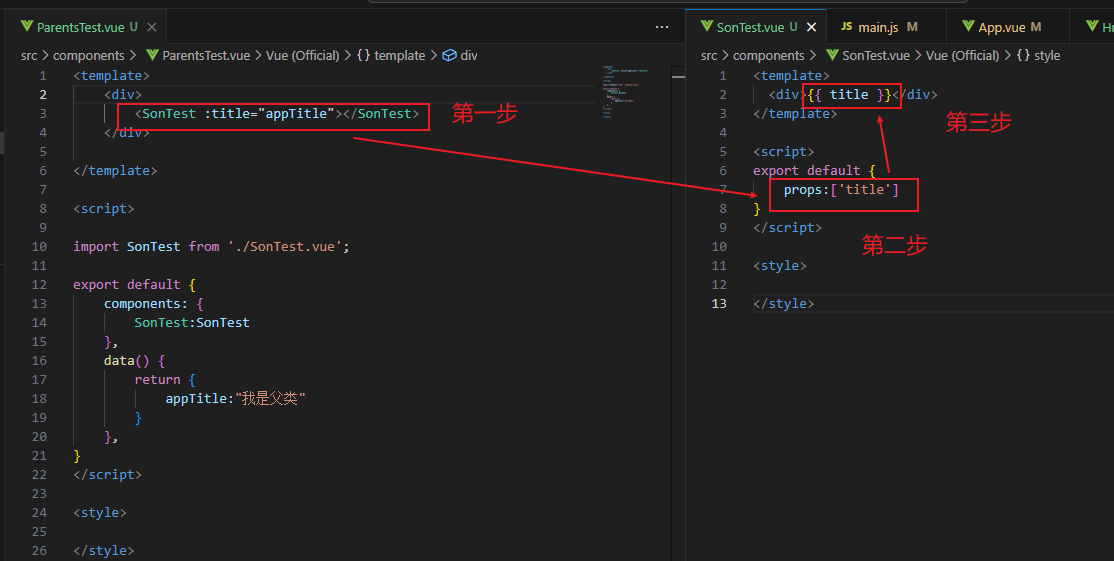
Task: Click '{{ title }}' expression in SonTest.vue
Action: [x=849, y=94]
